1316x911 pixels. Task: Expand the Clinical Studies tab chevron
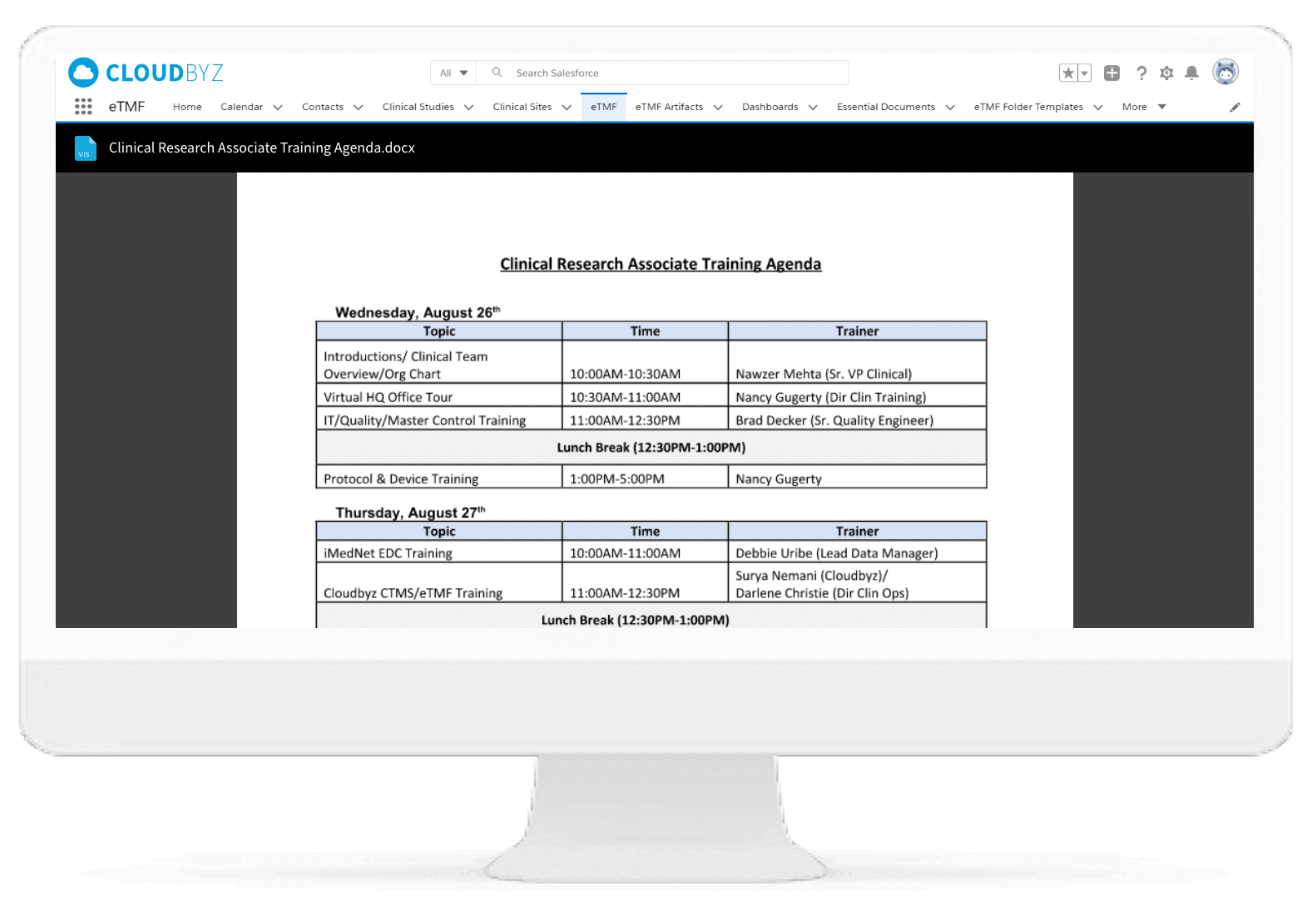469,107
